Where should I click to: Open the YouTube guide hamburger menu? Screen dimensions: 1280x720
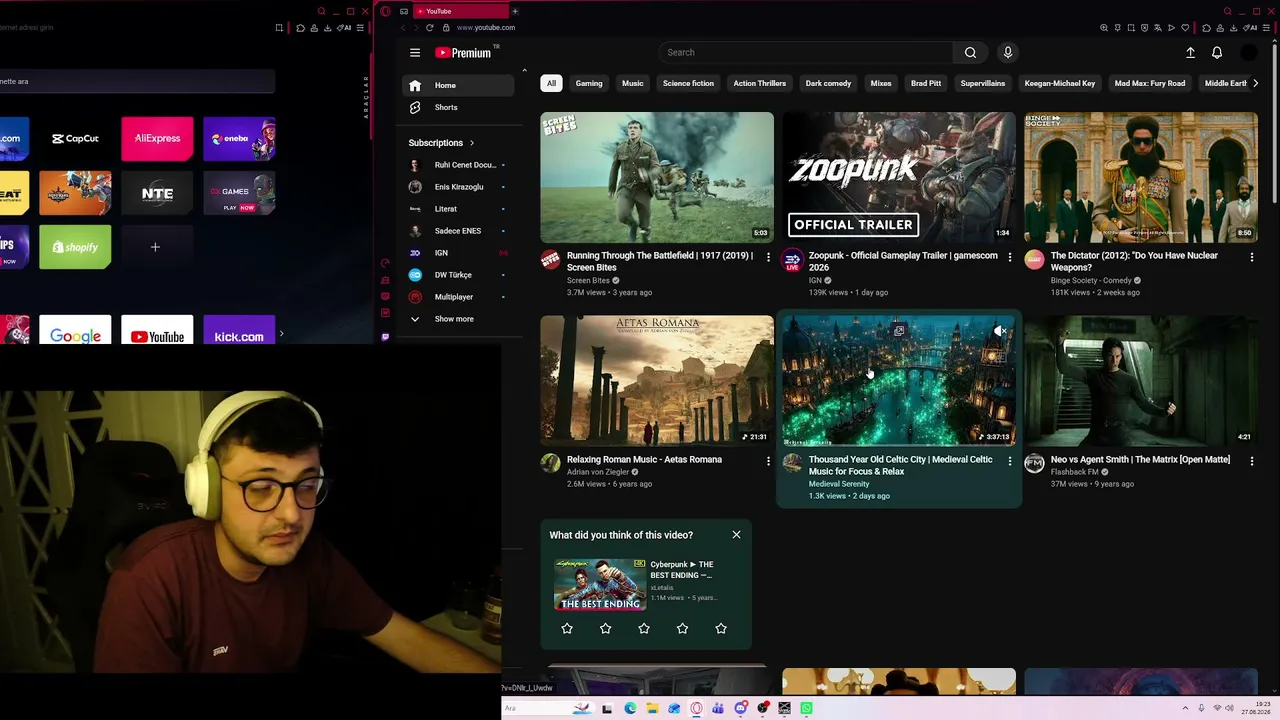coord(415,53)
